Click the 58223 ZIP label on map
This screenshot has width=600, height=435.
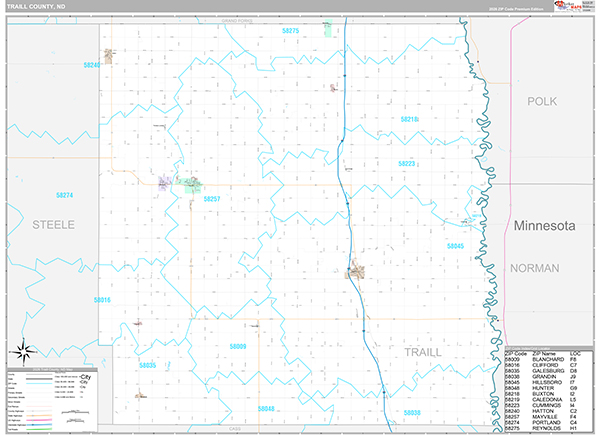[x=406, y=164]
